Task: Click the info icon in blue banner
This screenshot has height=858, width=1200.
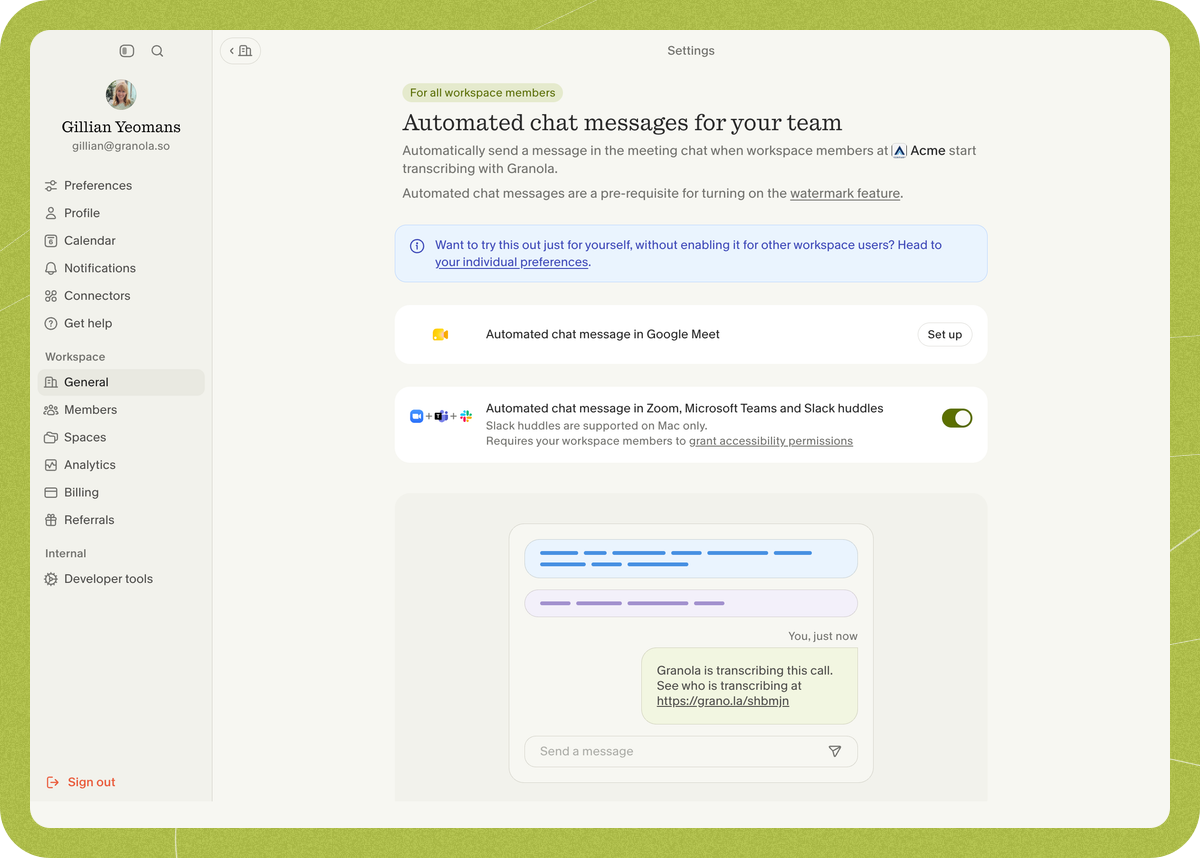Action: pyautogui.click(x=417, y=246)
